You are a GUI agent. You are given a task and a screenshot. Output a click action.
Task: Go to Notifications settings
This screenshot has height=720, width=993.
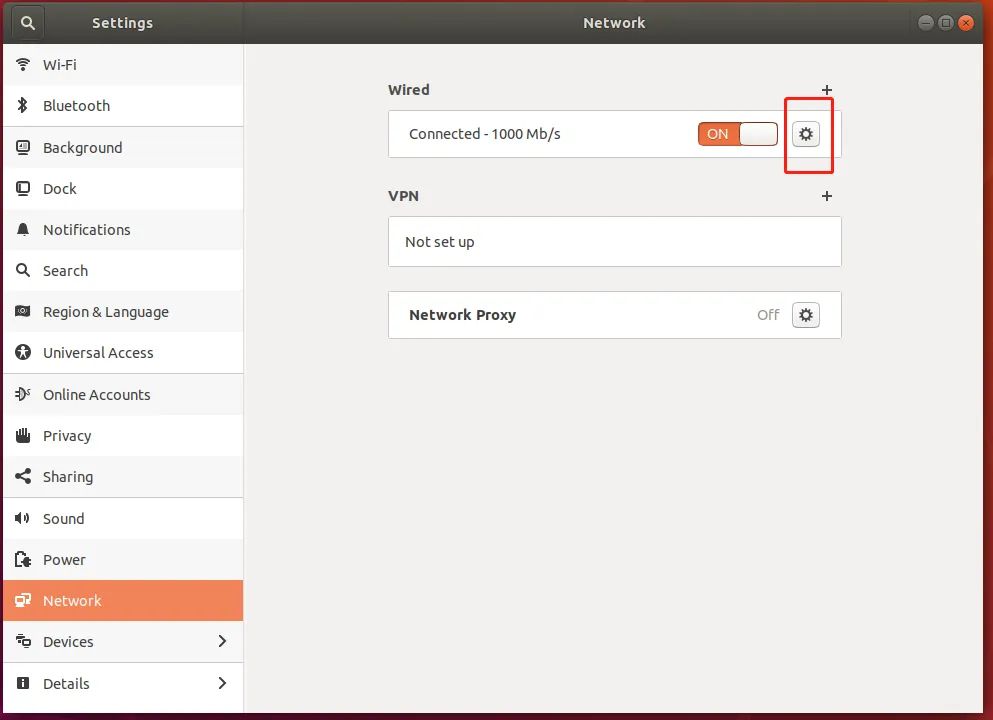[x=123, y=229]
